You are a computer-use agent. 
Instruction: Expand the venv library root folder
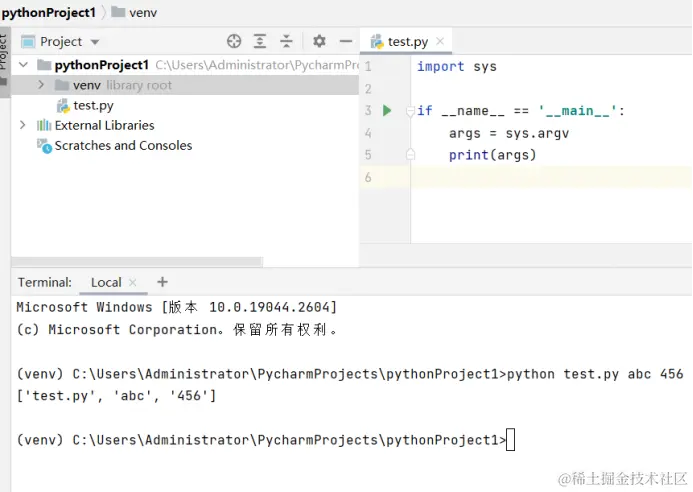tap(41, 84)
